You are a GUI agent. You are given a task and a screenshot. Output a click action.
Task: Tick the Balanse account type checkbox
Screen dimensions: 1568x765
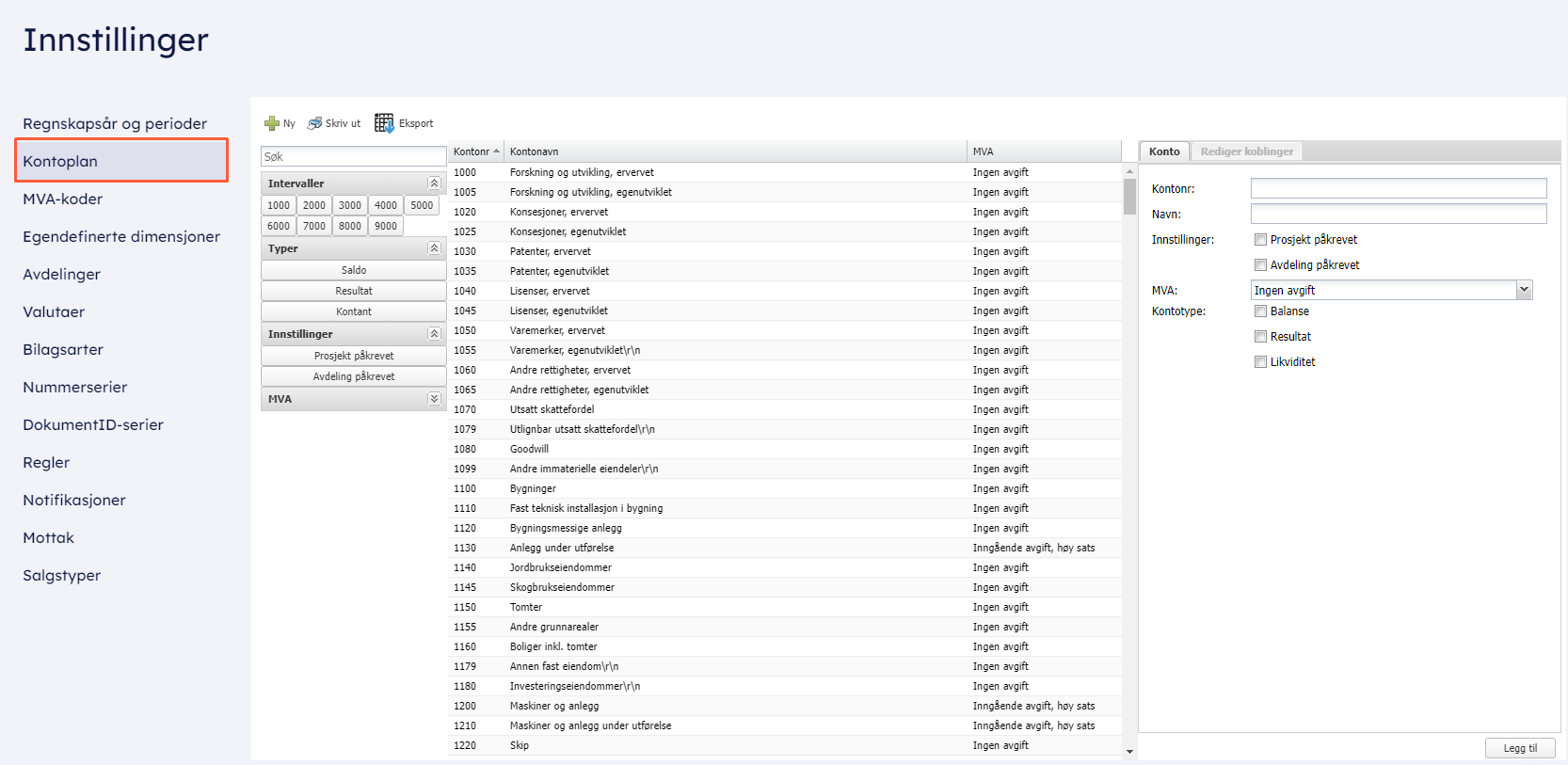click(x=1260, y=311)
